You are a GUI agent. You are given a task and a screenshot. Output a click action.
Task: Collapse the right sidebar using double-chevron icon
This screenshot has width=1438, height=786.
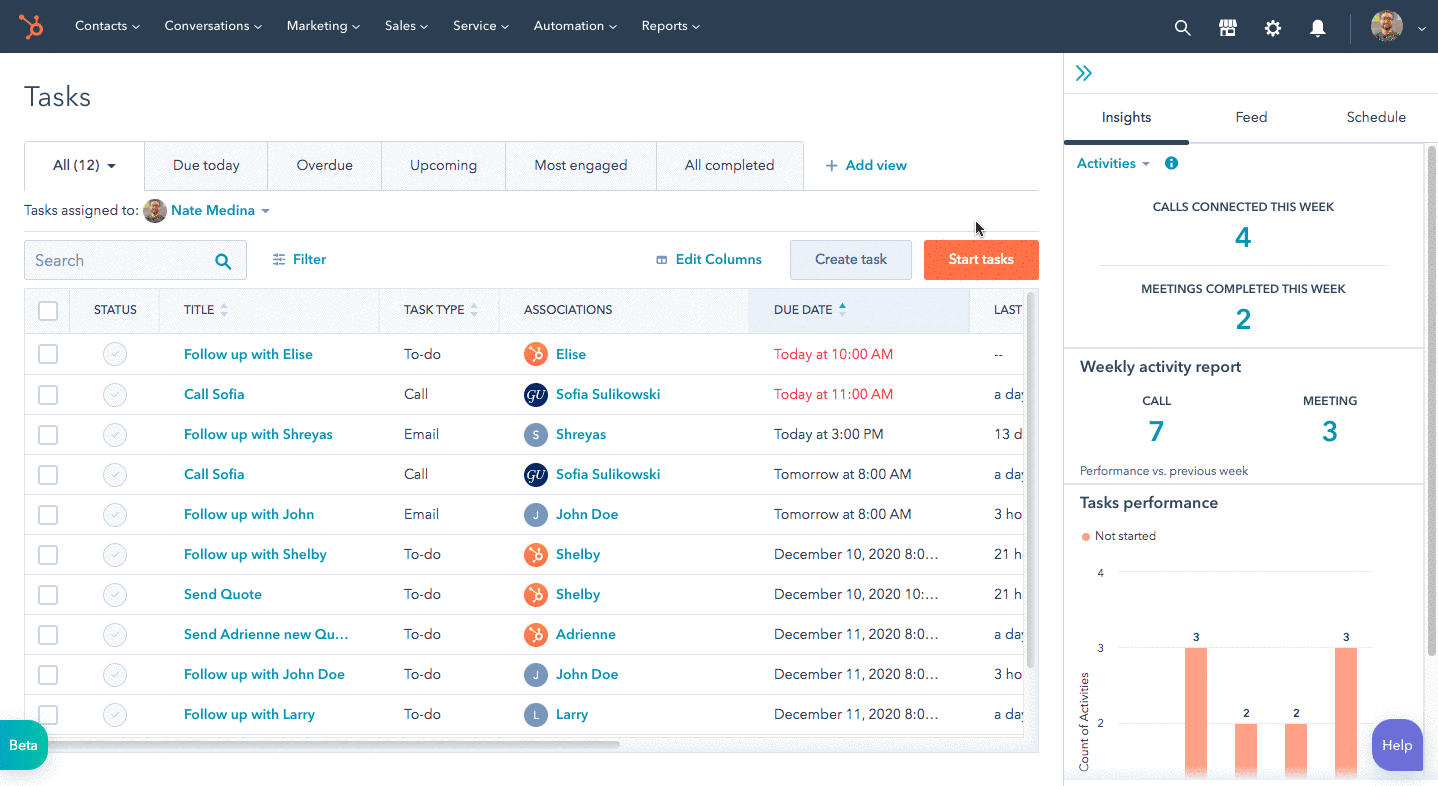[1084, 73]
